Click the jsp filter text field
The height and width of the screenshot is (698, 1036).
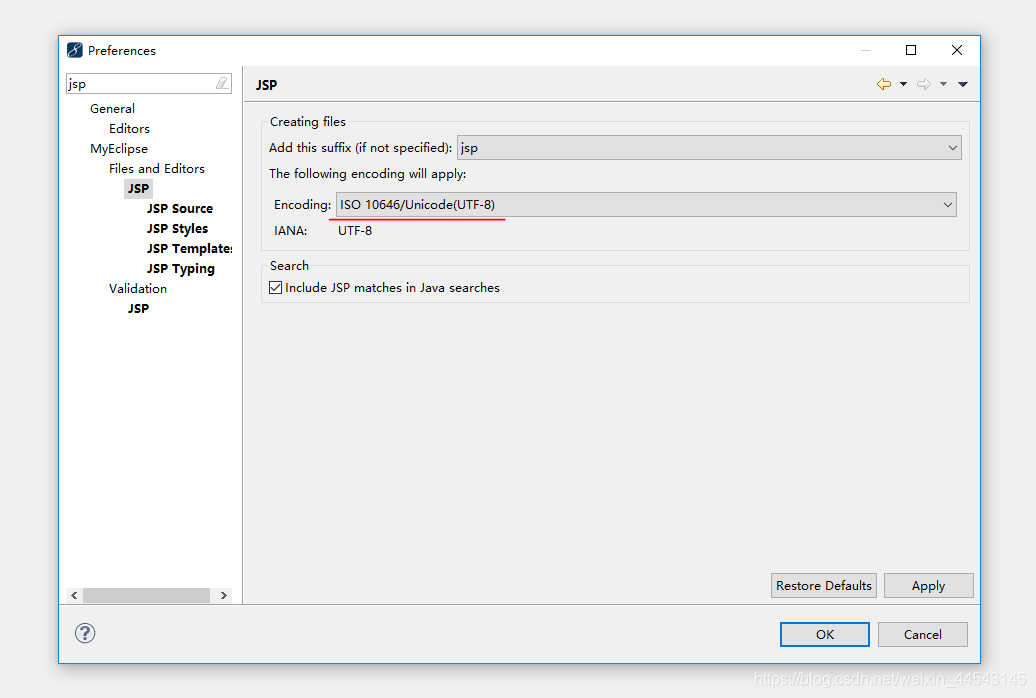pyautogui.click(x=140, y=83)
